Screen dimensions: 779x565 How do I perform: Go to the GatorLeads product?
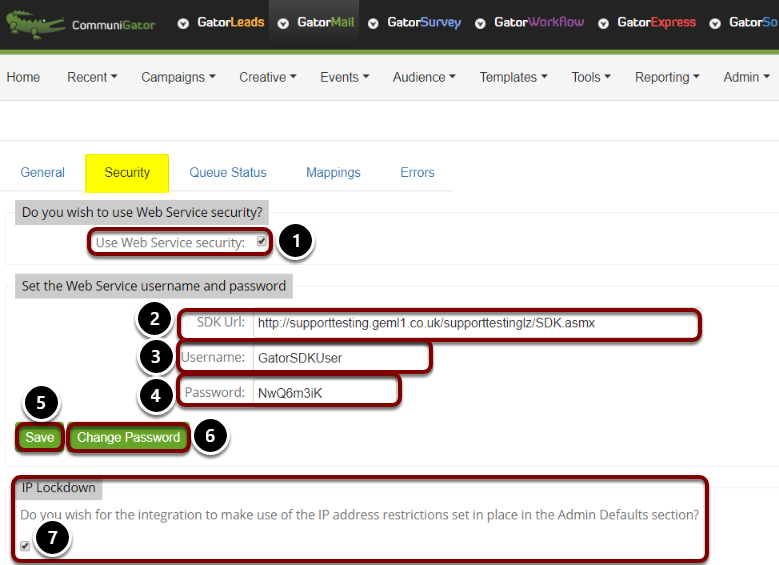coord(231,22)
